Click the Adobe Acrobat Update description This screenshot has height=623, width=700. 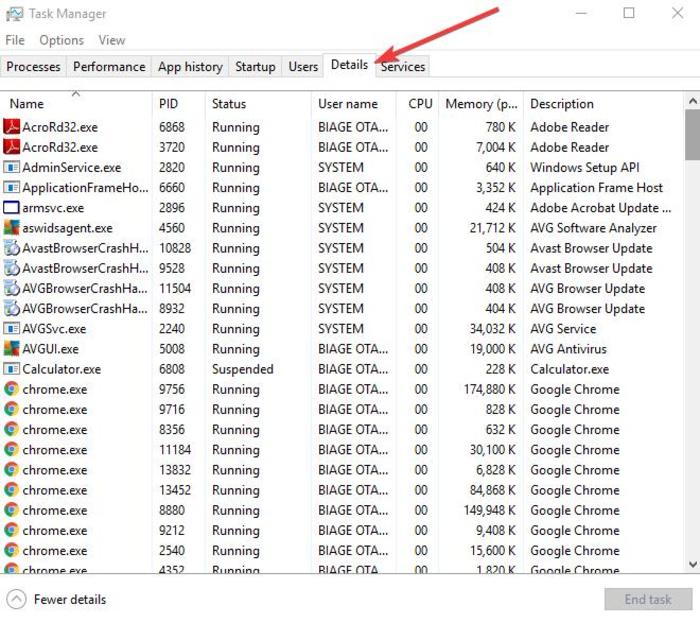click(600, 208)
